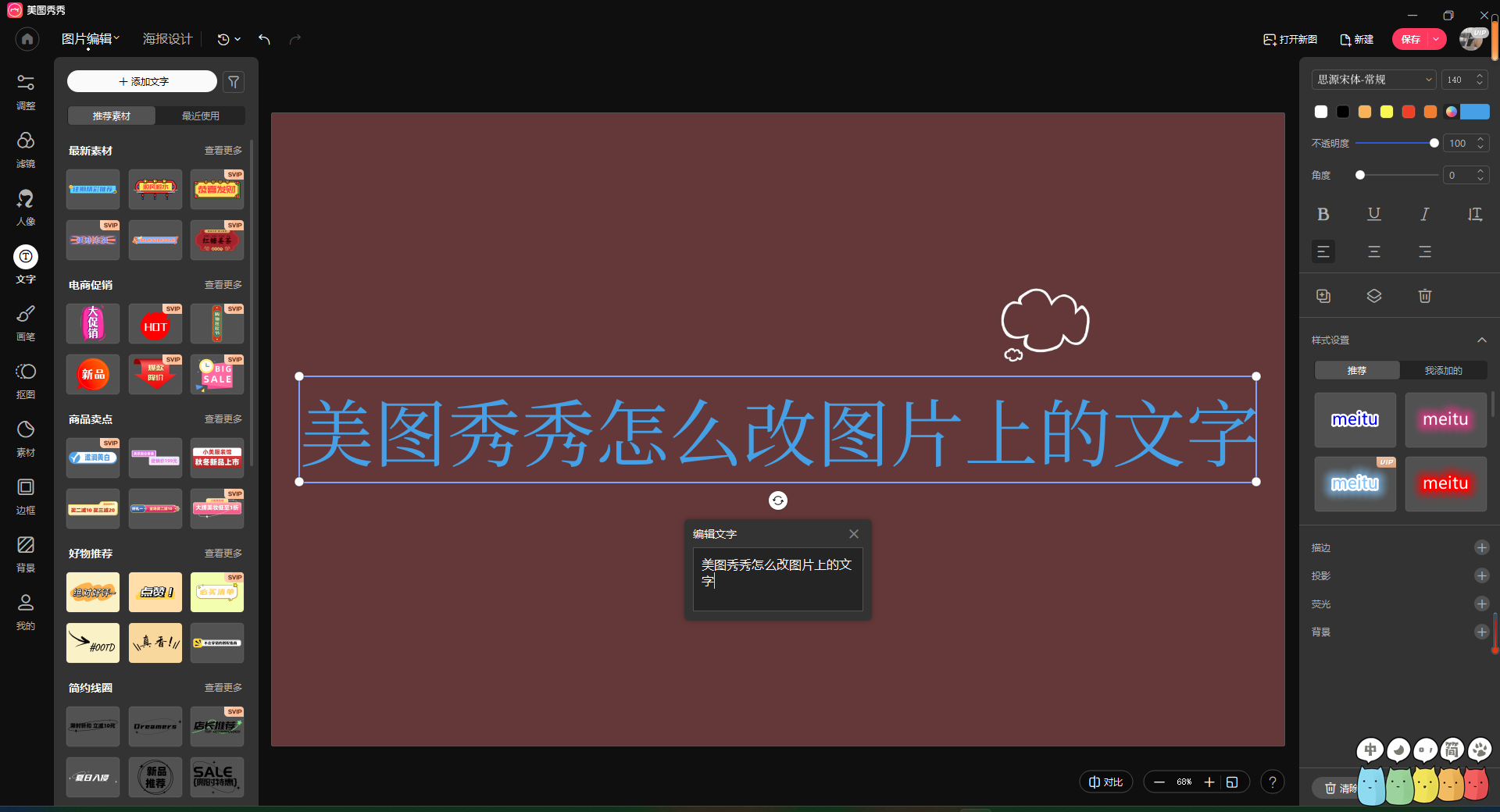
Task: Zoom out with the minus button
Action: (x=1159, y=782)
